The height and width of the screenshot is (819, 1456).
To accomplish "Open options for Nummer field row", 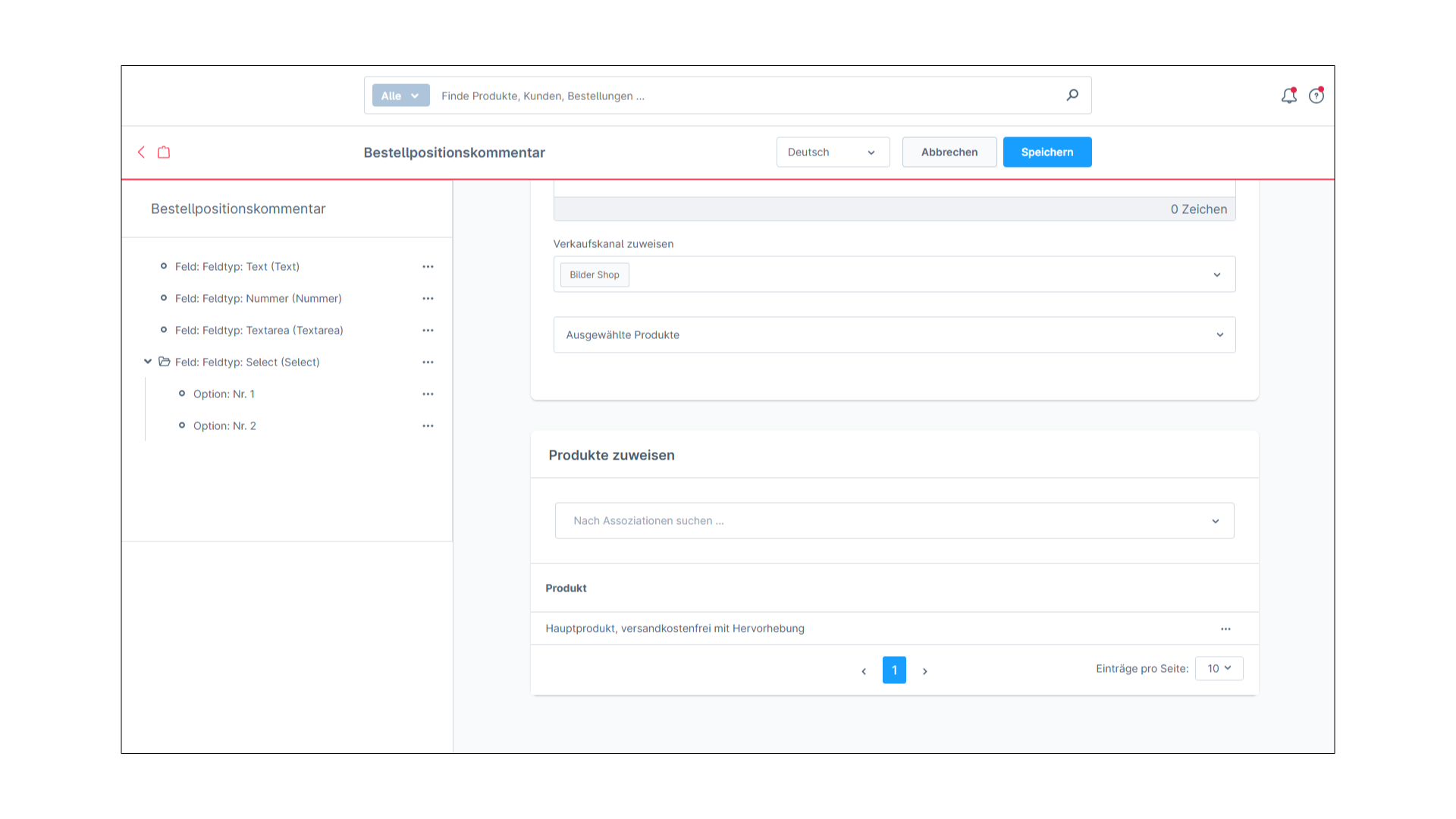I will tap(428, 298).
